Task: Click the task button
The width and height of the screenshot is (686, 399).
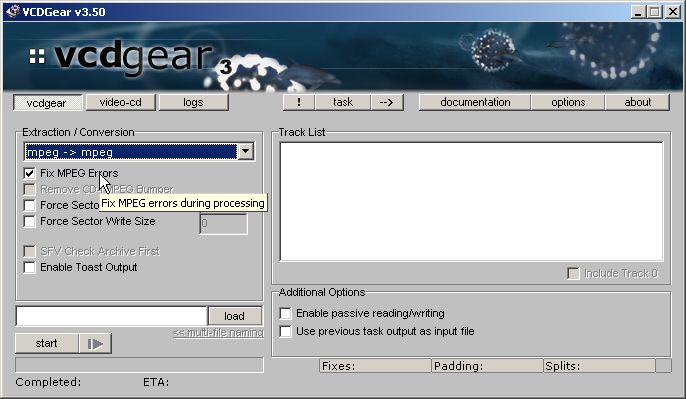Action: tap(343, 102)
